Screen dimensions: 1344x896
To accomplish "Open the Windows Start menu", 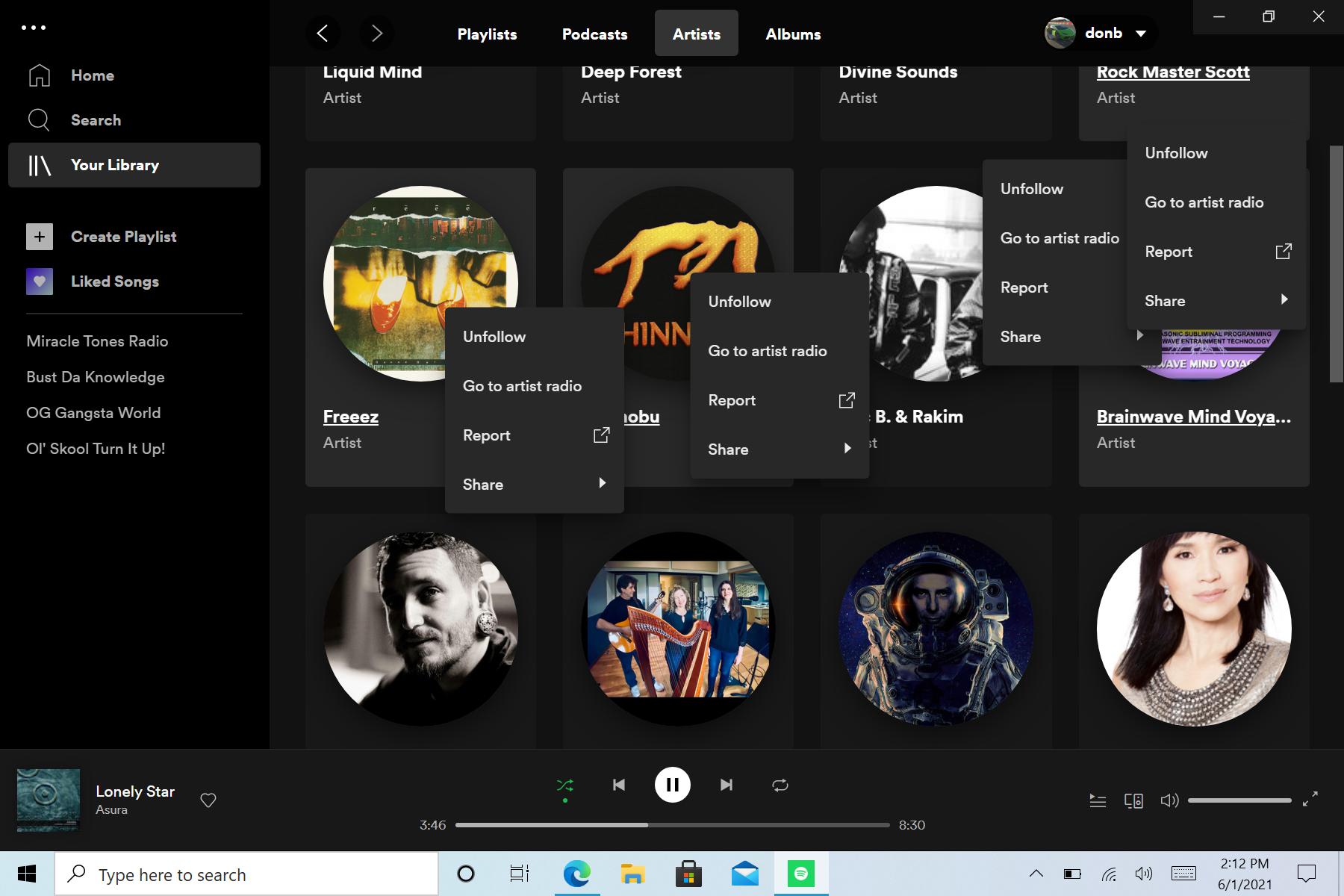I will (x=27, y=874).
